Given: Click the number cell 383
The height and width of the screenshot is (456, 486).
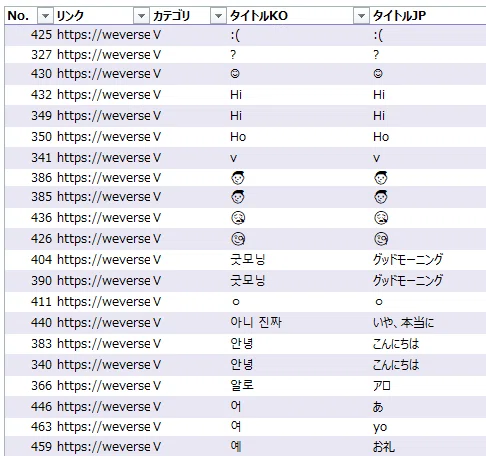Looking at the screenshot, I should click(42, 344).
